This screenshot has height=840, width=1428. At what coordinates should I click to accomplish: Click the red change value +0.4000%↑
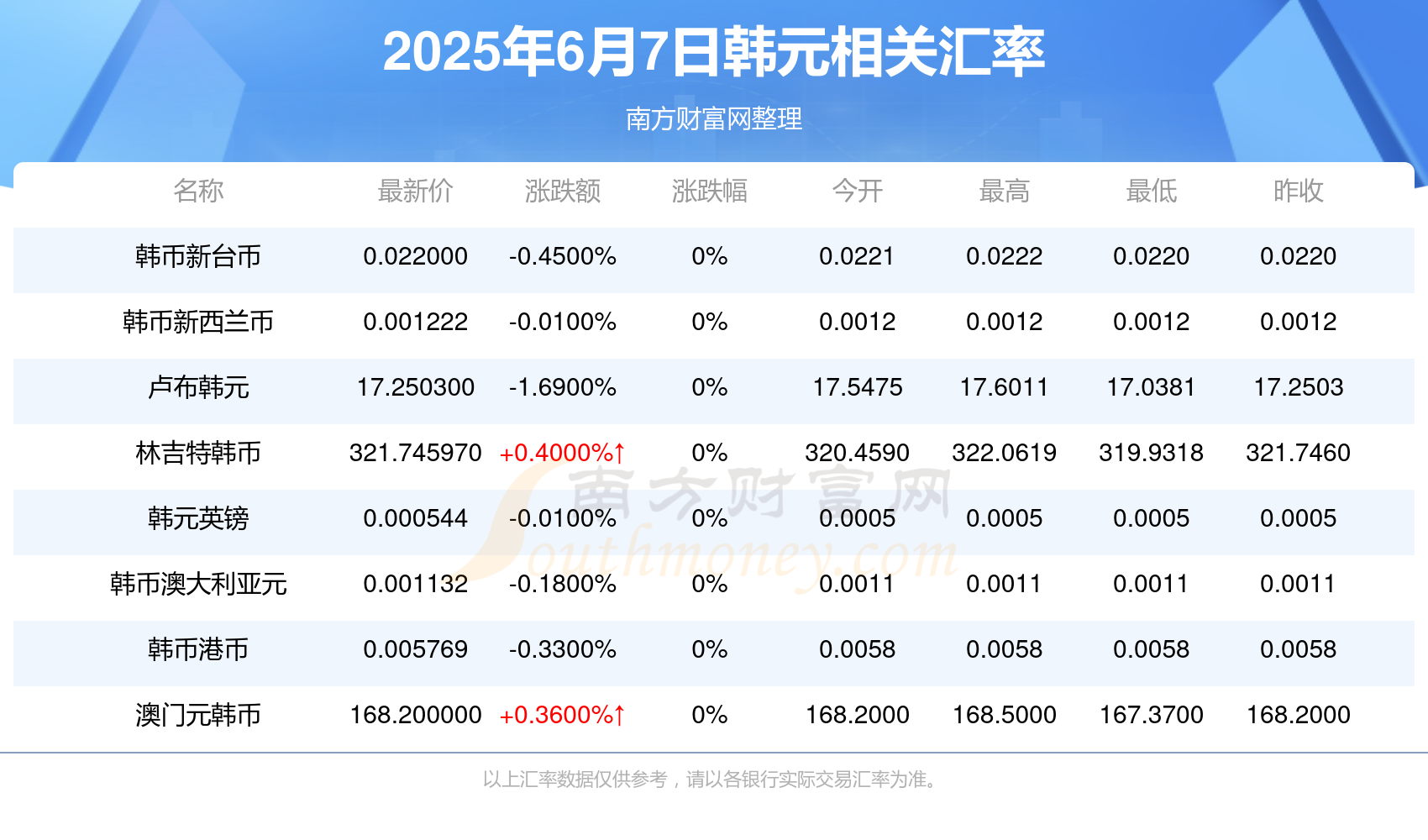[x=563, y=453]
